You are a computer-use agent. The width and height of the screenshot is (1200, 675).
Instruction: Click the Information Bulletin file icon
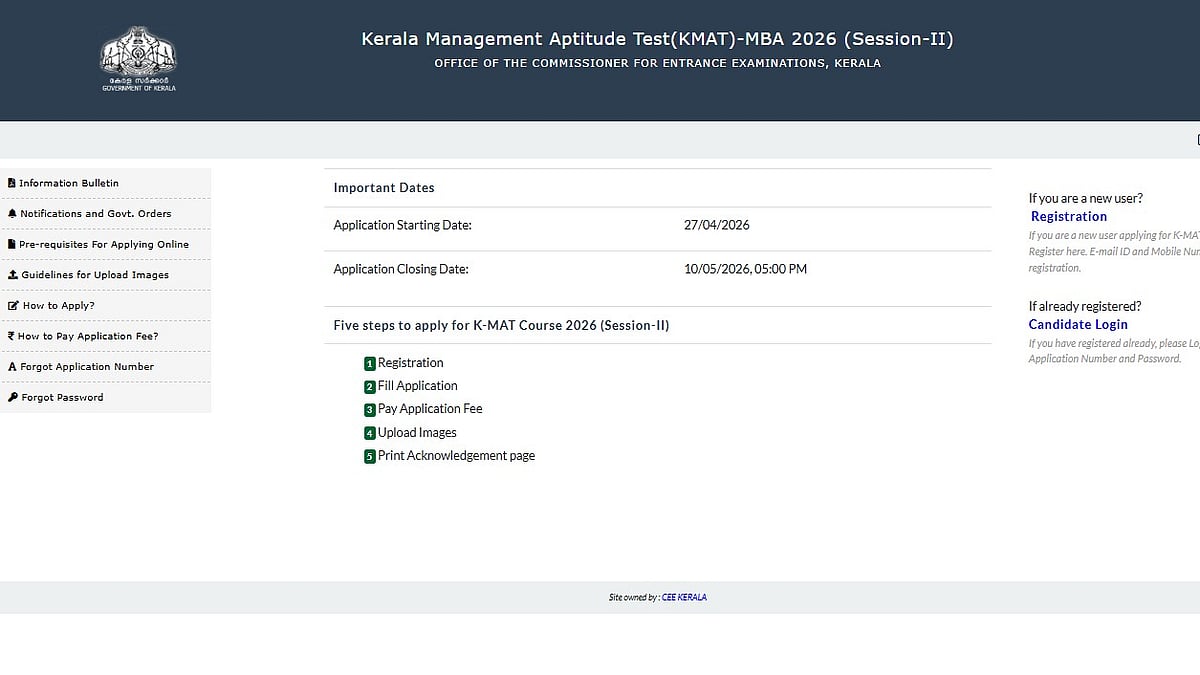[12, 183]
